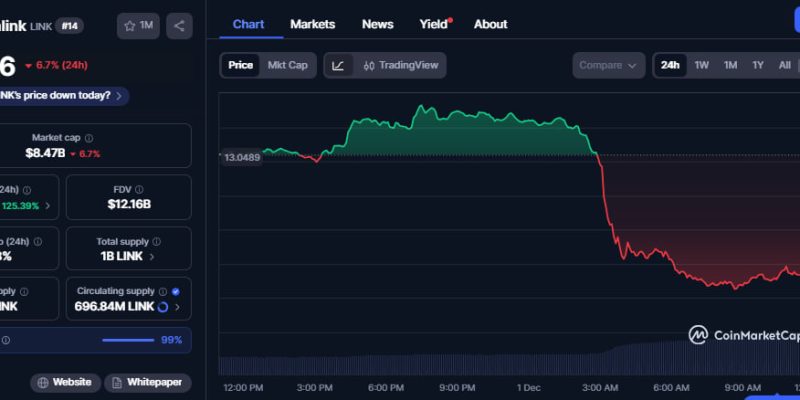This screenshot has width=800, height=400.
Task: Click the share icon button
Action: 179,25
